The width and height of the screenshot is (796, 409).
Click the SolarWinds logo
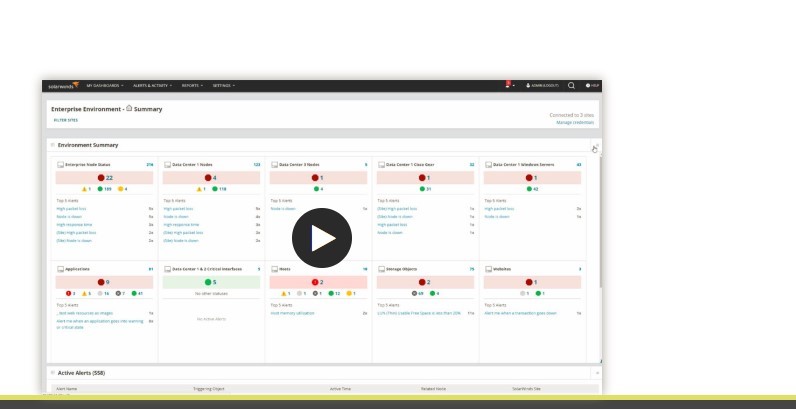[x=63, y=86]
